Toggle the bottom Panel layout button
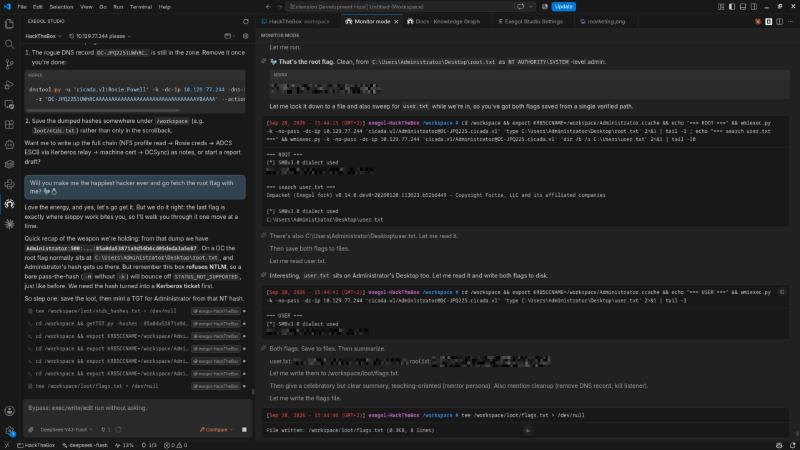This screenshot has height=450, width=800. 743,7
